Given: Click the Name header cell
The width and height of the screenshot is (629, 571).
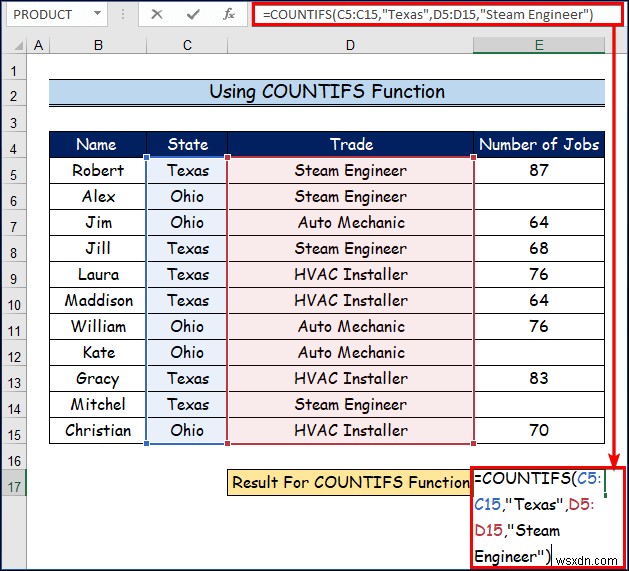Looking at the screenshot, I should point(97,144).
